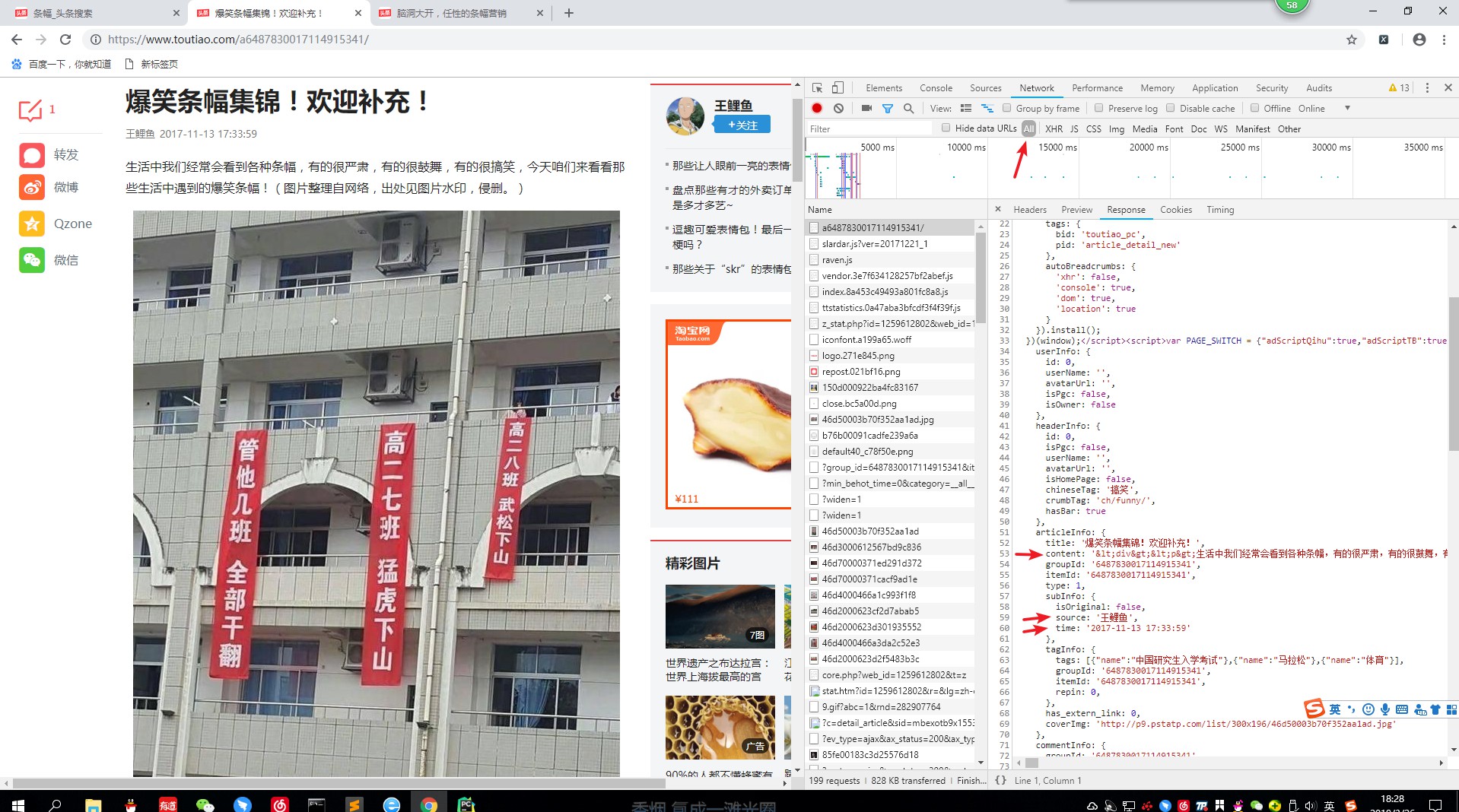Open Windows Start menu
Image resolution: width=1459 pixels, height=812 pixels.
click(18, 804)
